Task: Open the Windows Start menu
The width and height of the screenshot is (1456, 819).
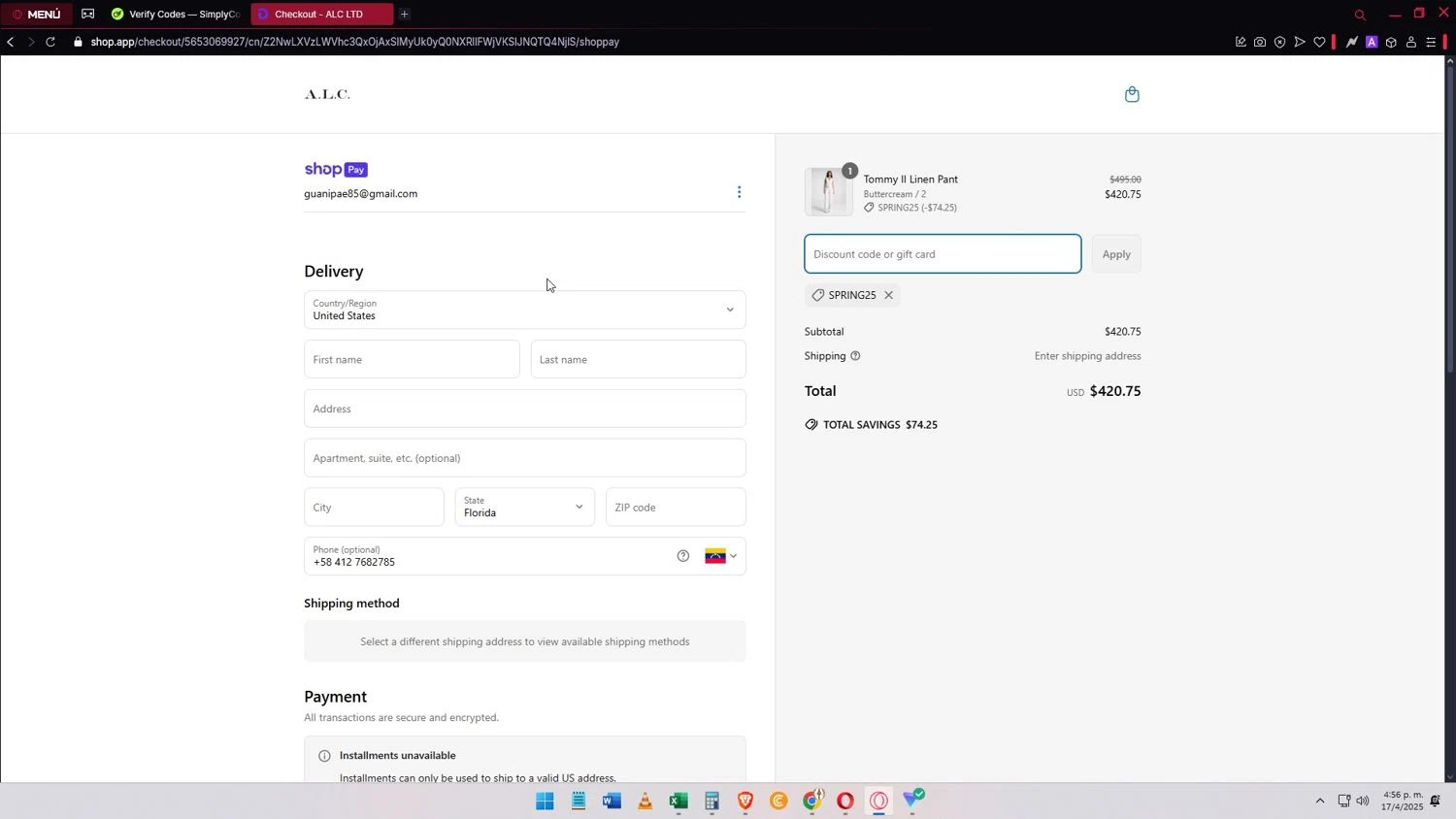Action: coord(545,802)
